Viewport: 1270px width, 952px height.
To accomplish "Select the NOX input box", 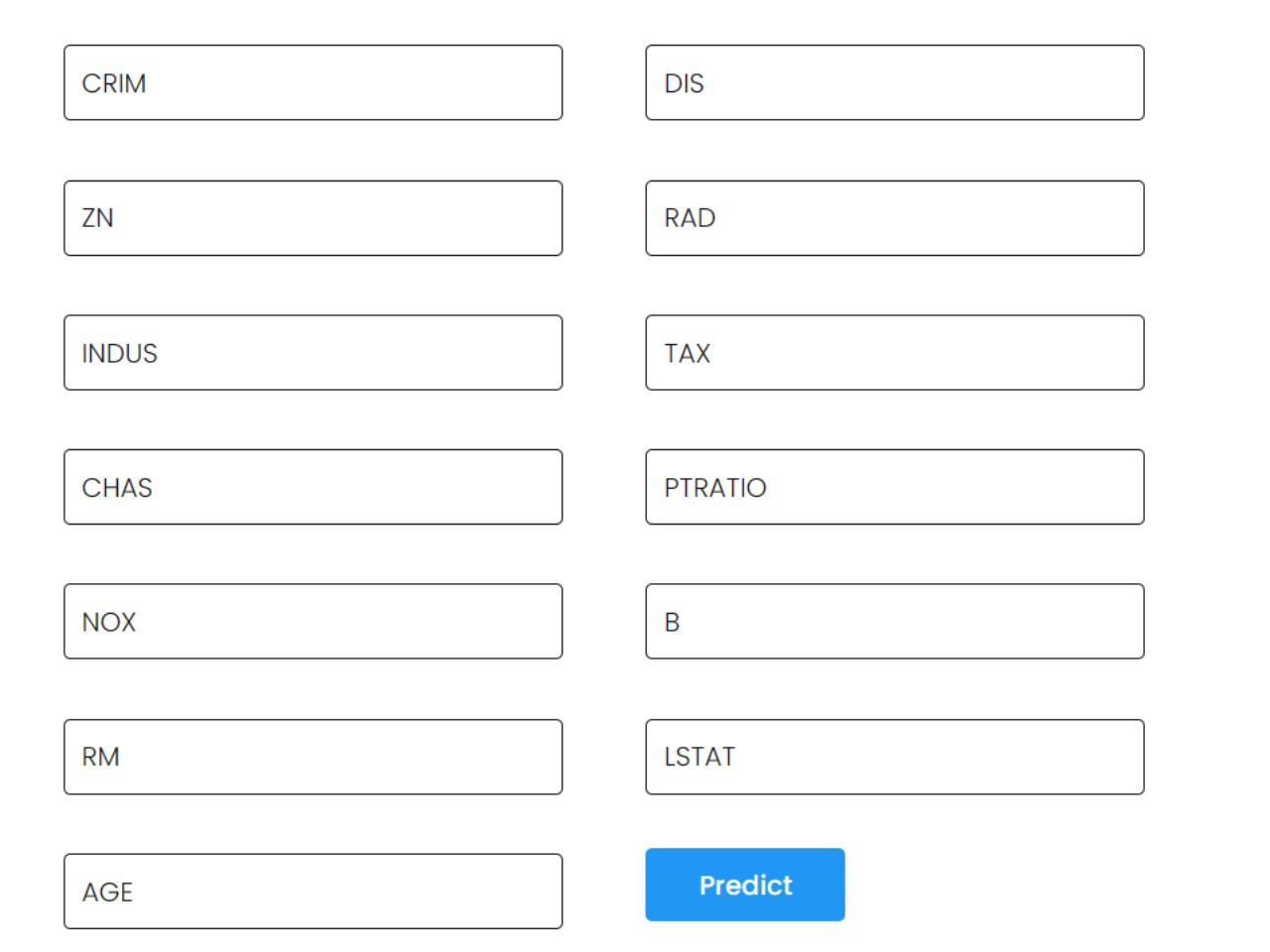I will click(314, 622).
